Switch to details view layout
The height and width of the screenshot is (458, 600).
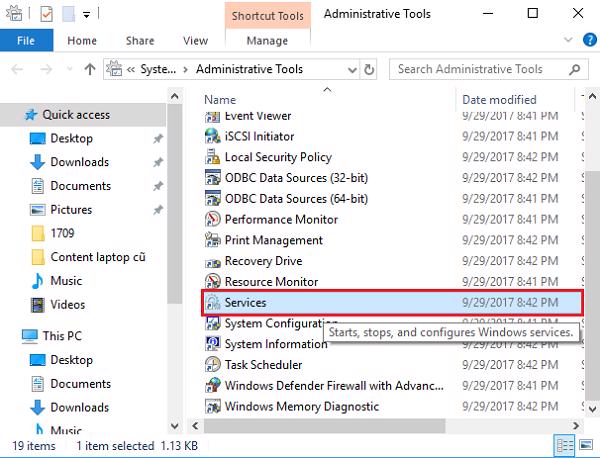pos(565,446)
